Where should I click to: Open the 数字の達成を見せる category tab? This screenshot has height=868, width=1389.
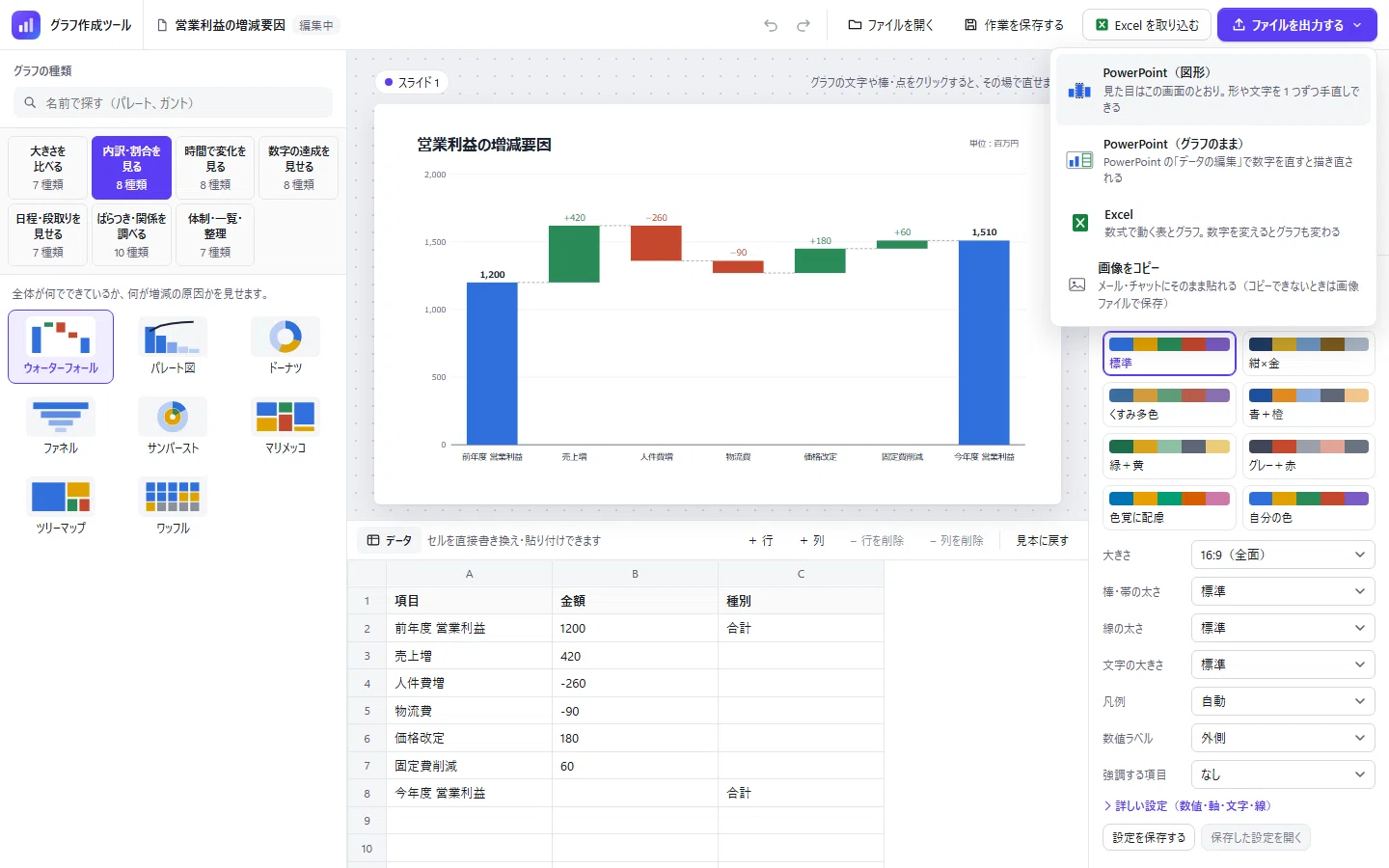tap(299, 168)
